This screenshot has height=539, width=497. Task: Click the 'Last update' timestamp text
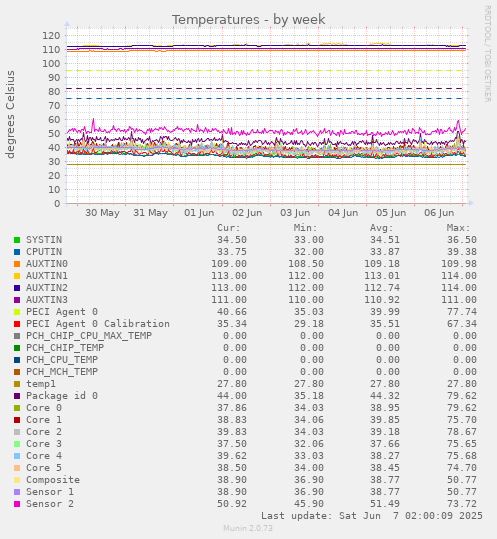point(372,516)
